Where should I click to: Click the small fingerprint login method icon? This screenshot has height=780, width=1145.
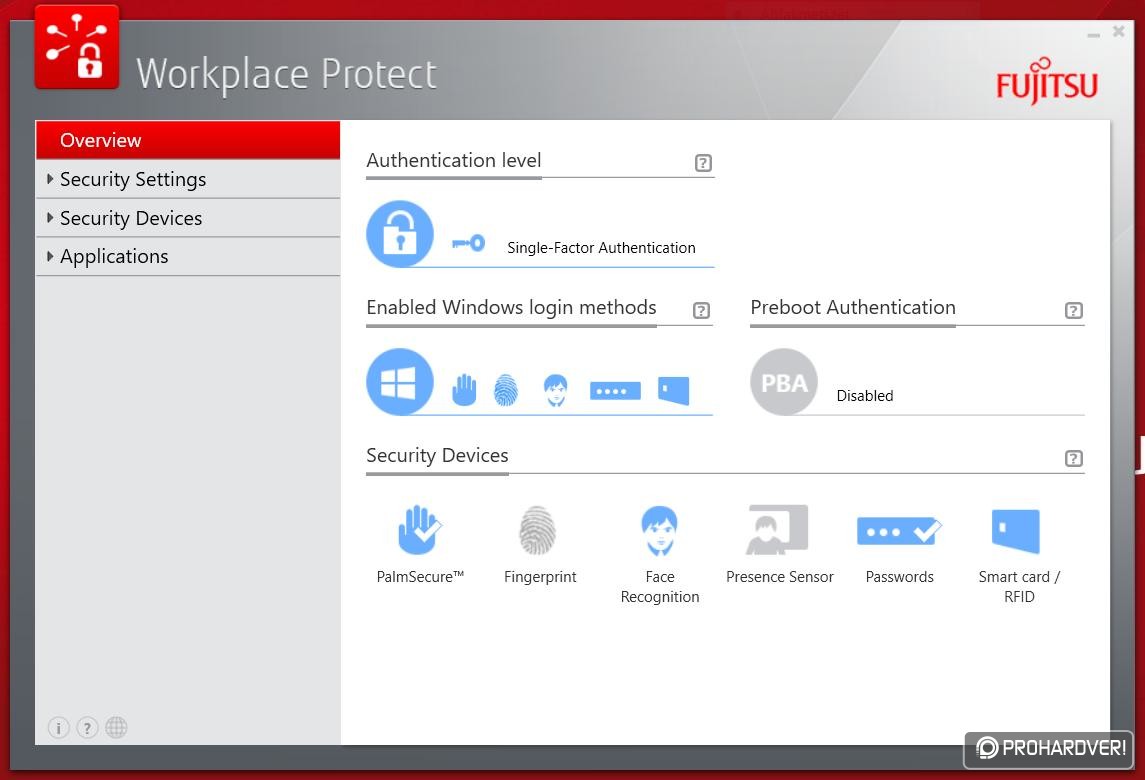pos(506,389)
